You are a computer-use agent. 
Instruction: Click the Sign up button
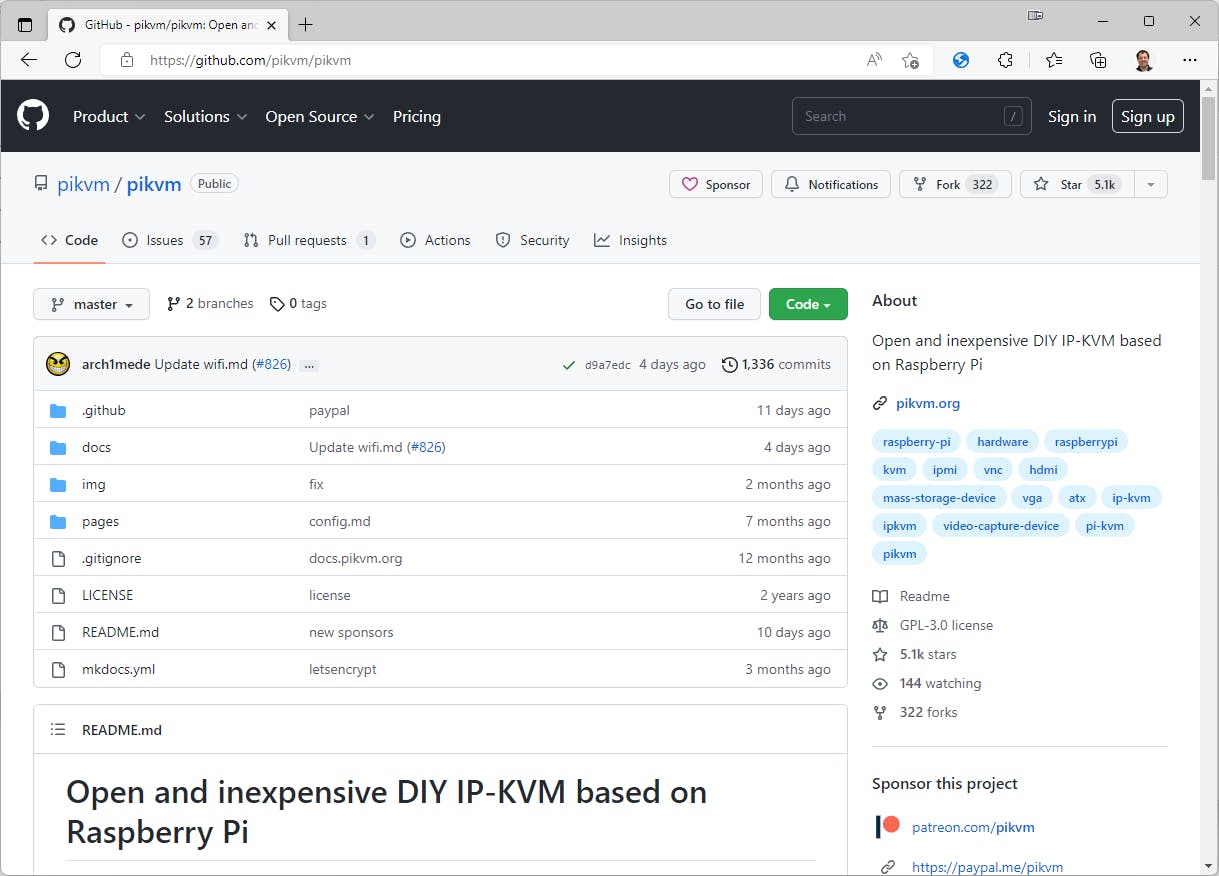(1148, 116)
